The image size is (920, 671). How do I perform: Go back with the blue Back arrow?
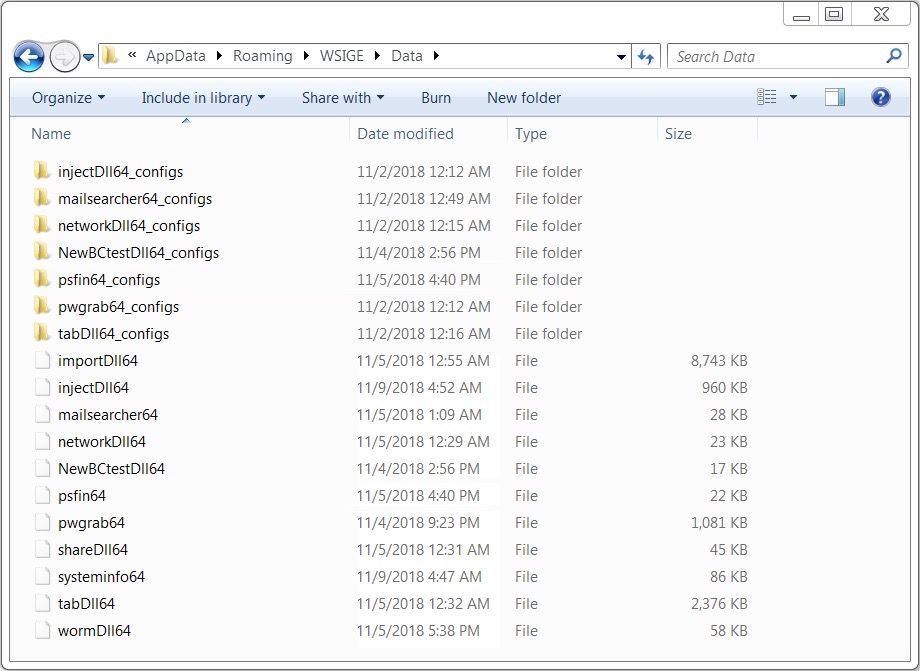coord(28,57)
